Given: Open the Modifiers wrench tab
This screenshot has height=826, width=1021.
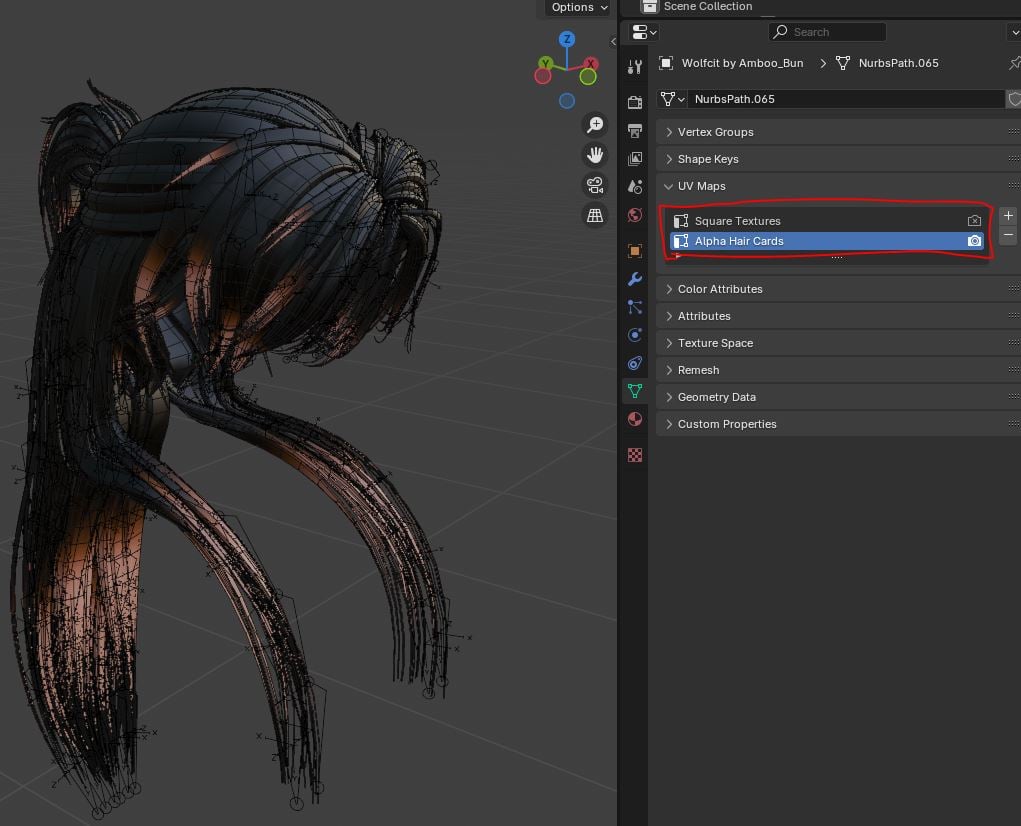Looking at the screenshot, I should [635, 279].
